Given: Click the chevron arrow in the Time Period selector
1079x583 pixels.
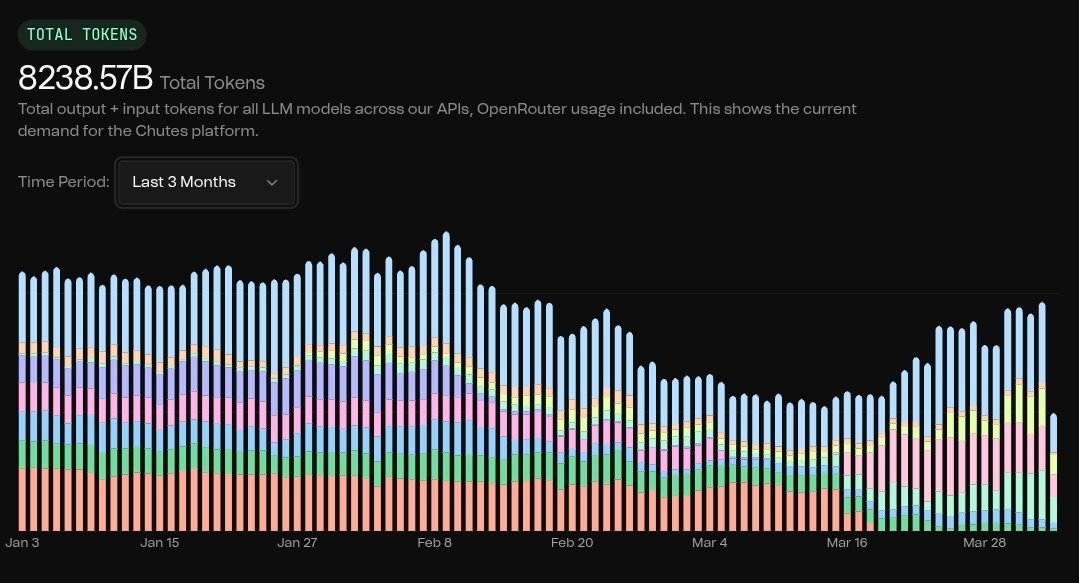Looking at the screenshot, I should 272,182.
